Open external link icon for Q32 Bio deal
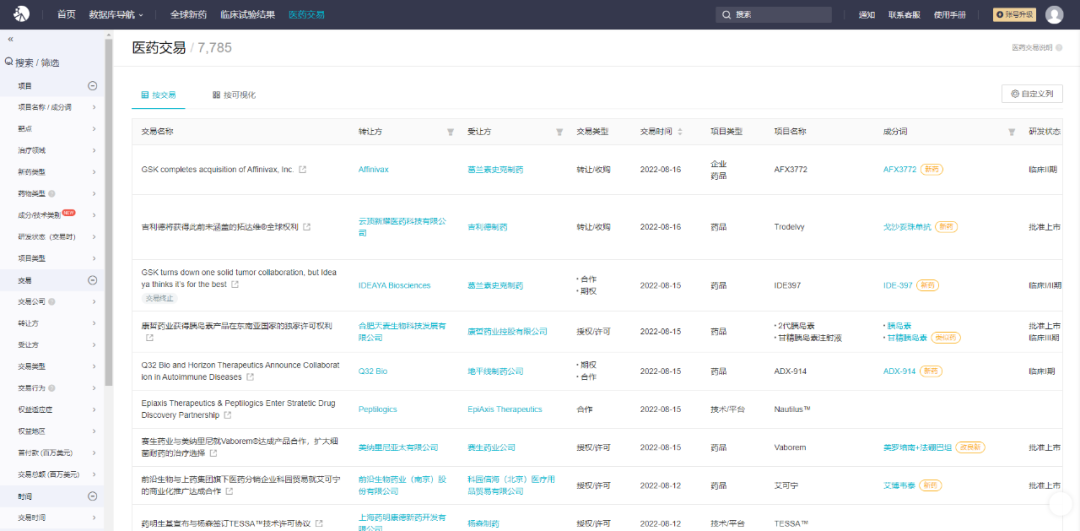This screenshot has width=1080, height=531. point(250,377)
